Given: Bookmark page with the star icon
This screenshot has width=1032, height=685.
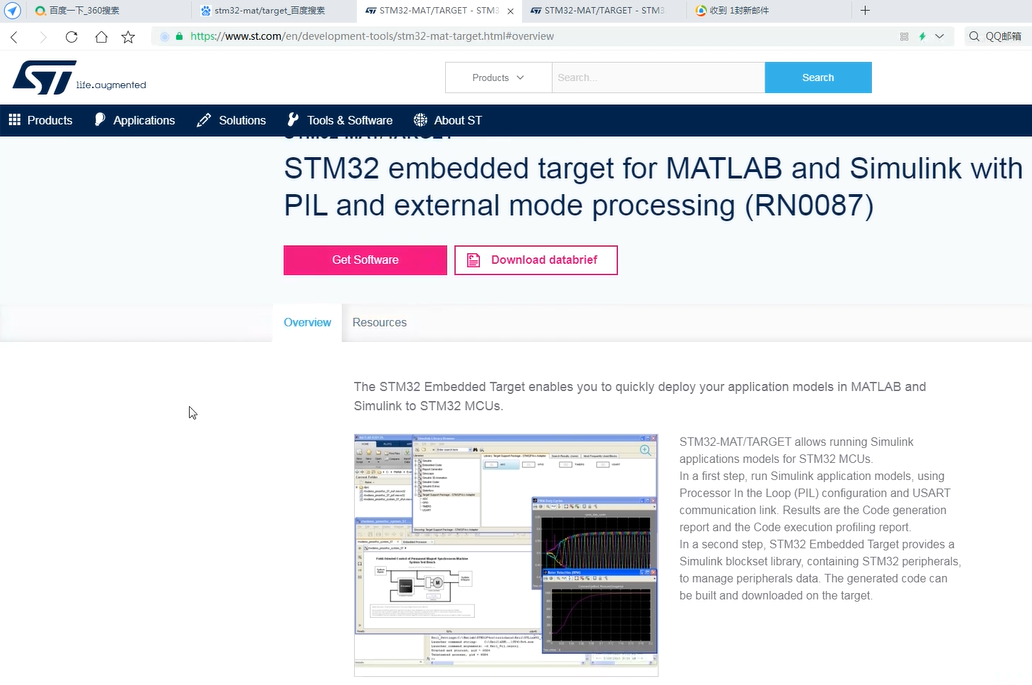Looking at the screenshot, I should [x=128, y=37].
